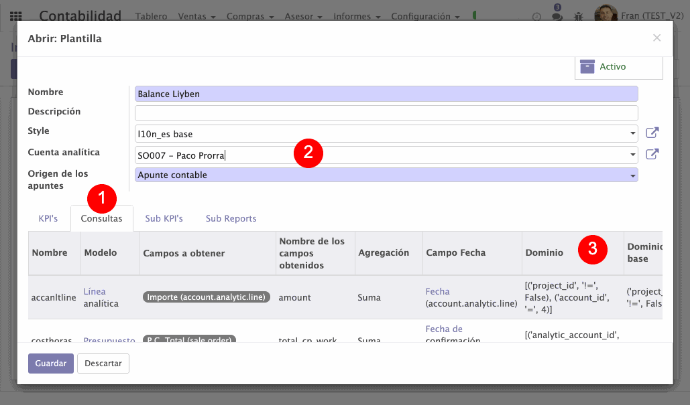Screen dimensions: 690x405
Task: Switch to the Sub KPI's tab
Action: pyautogui.click(x=164, y=218)
